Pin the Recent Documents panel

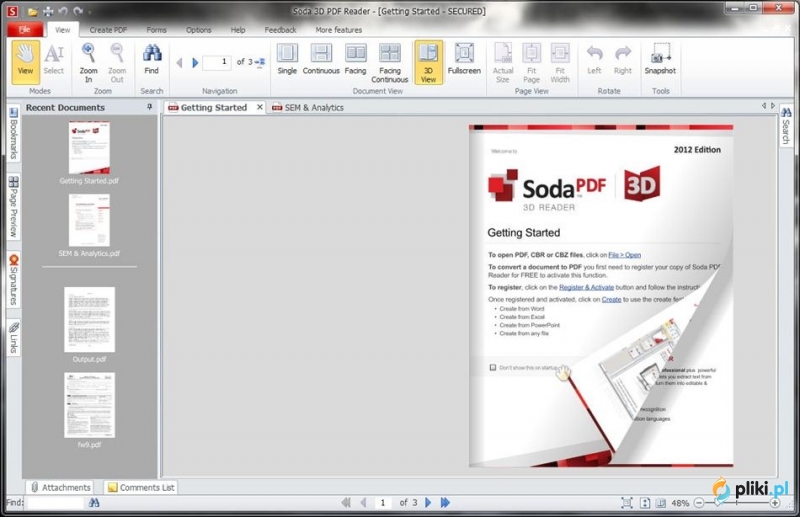click(x=149, y=107)
